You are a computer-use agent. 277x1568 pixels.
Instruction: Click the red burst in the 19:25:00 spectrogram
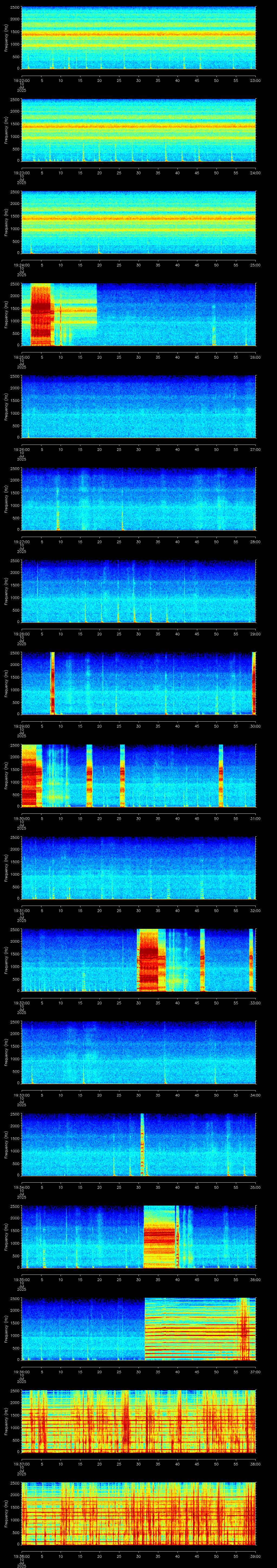point(41,315)
